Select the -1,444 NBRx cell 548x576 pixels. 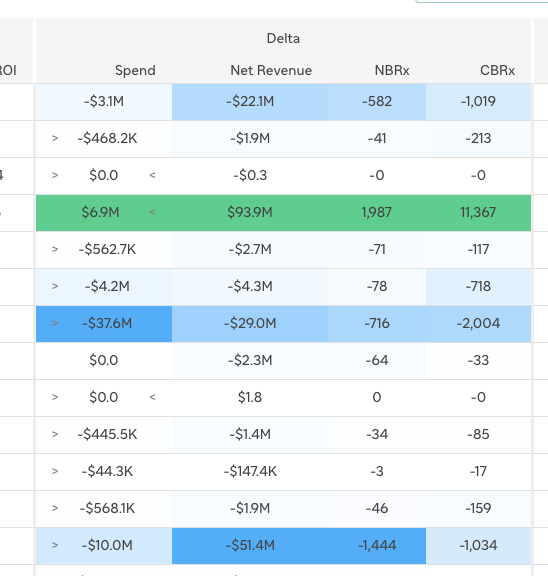pyautogui.click(x=377, y=545)
